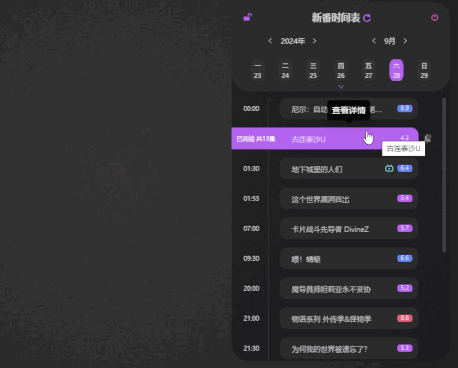Click the 5.2 rating badge
Image resolution: width=458 pixels, height=368 pixels.
(x=405, y=288)
